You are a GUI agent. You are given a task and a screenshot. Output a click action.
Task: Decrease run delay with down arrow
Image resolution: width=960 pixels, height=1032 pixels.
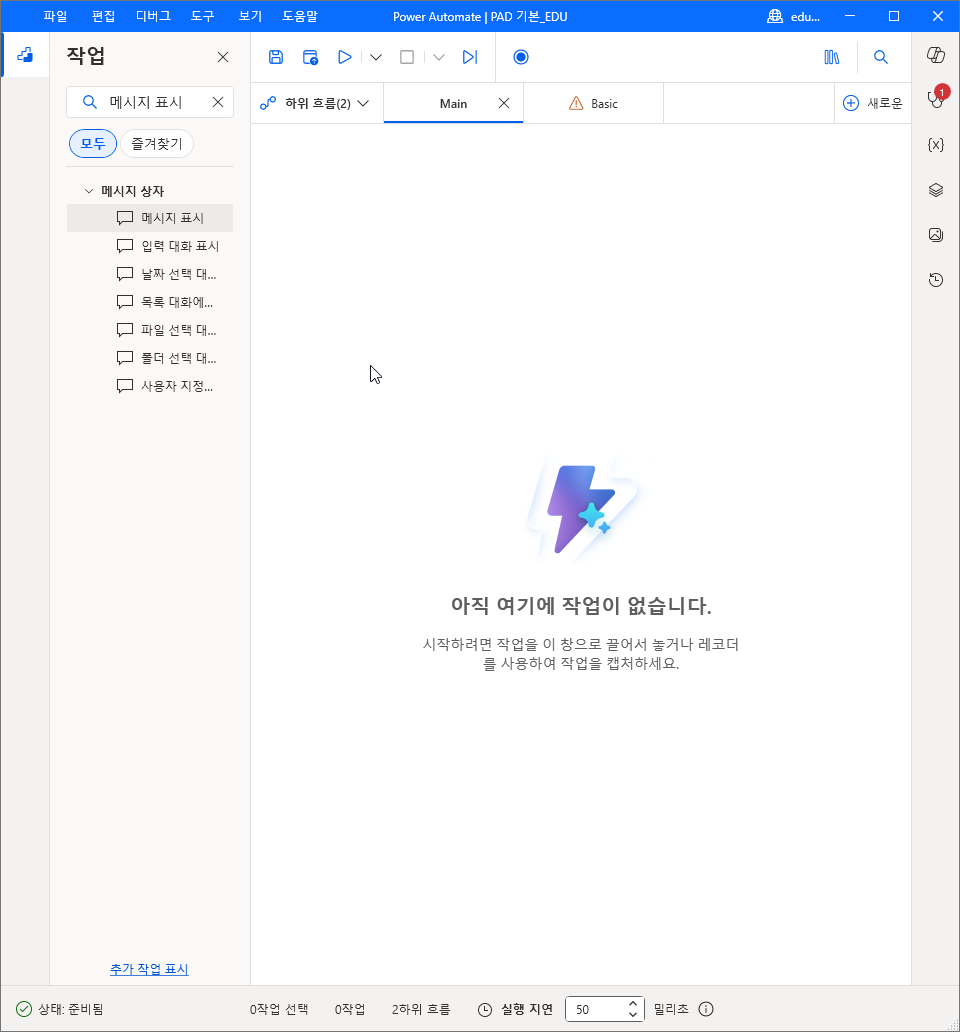(633, 1015)
